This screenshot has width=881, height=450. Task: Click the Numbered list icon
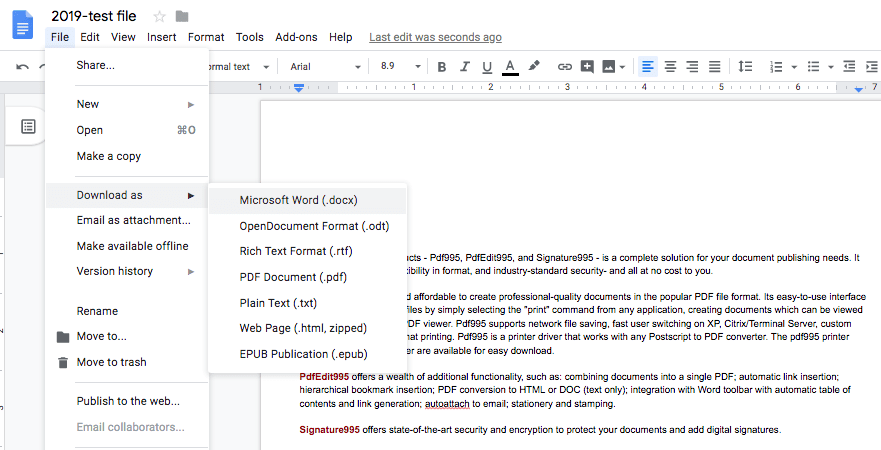tap(776, 67)
